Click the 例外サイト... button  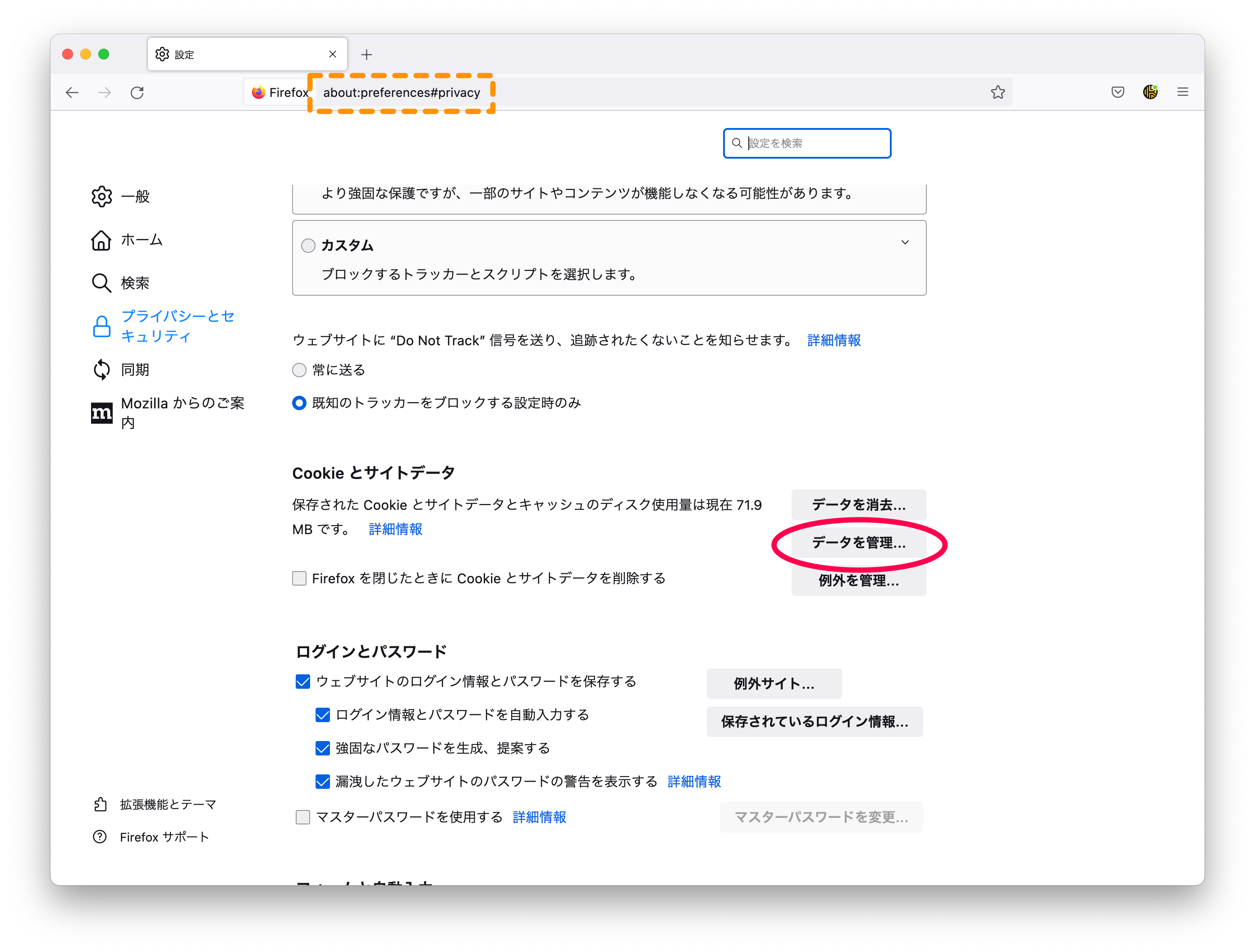pos(774,684)
